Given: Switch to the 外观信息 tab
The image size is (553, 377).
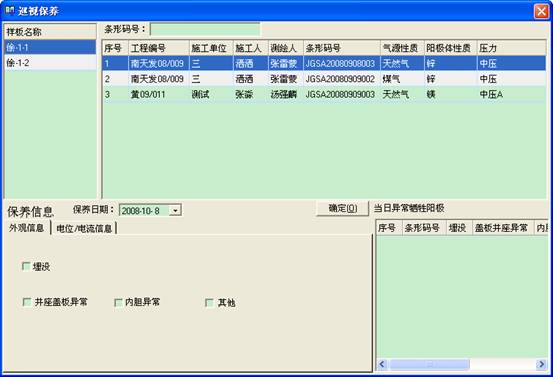Looking at the screenshot, I should tap(27, 228).
